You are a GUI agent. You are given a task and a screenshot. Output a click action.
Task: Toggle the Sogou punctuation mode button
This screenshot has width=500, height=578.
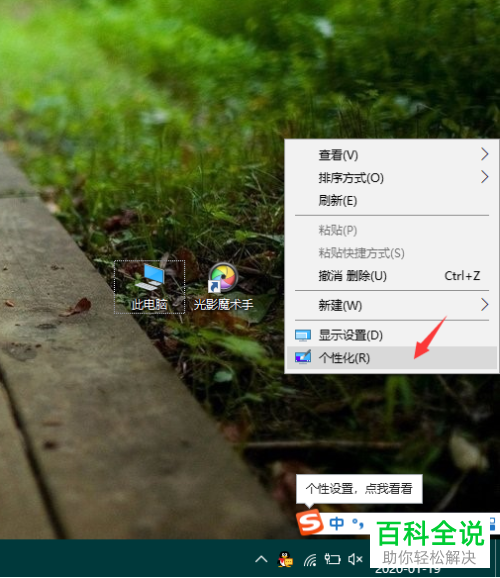pos(358,523)
